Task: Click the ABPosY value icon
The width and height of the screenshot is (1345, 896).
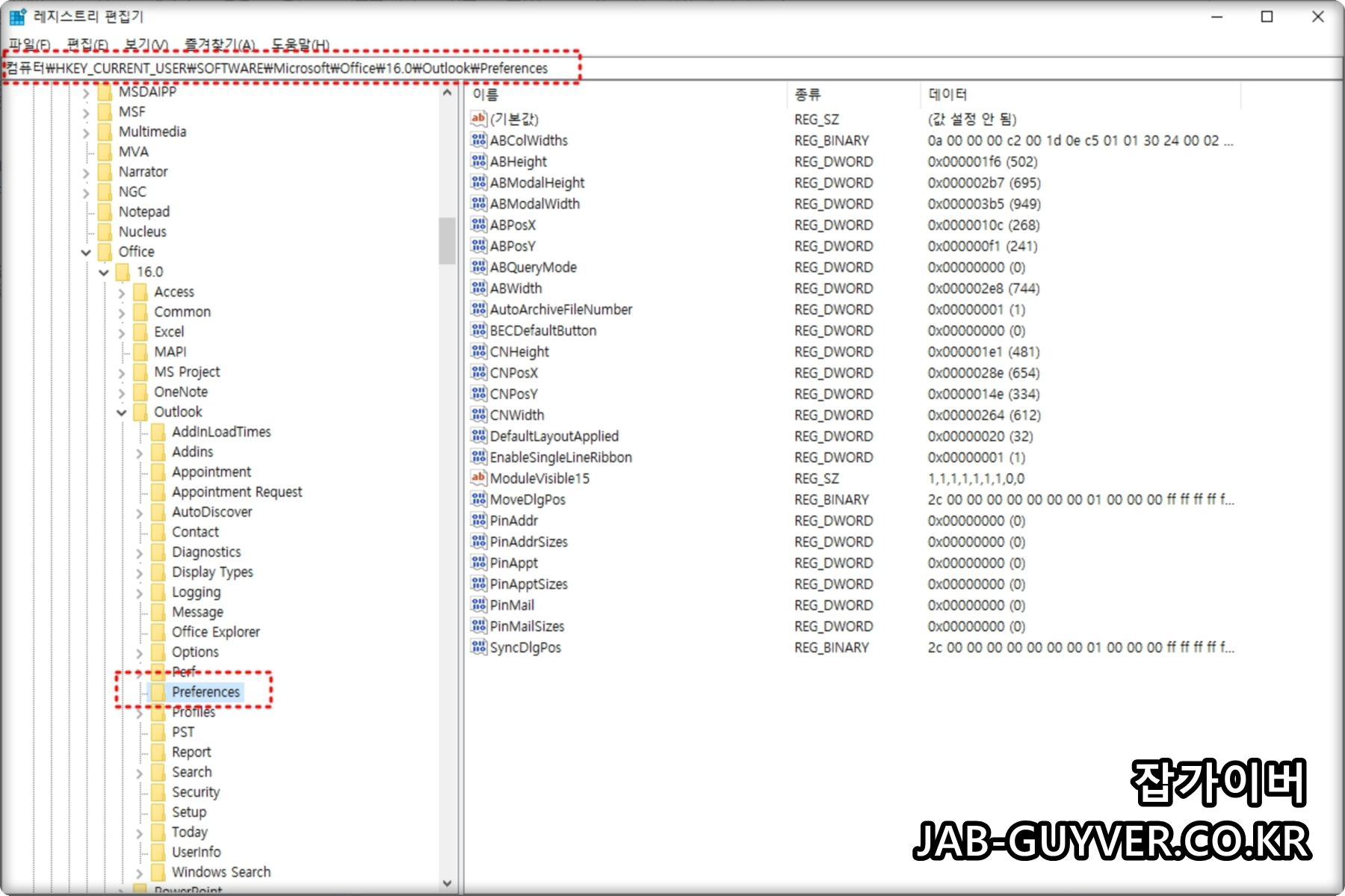Action: (478, 245)
